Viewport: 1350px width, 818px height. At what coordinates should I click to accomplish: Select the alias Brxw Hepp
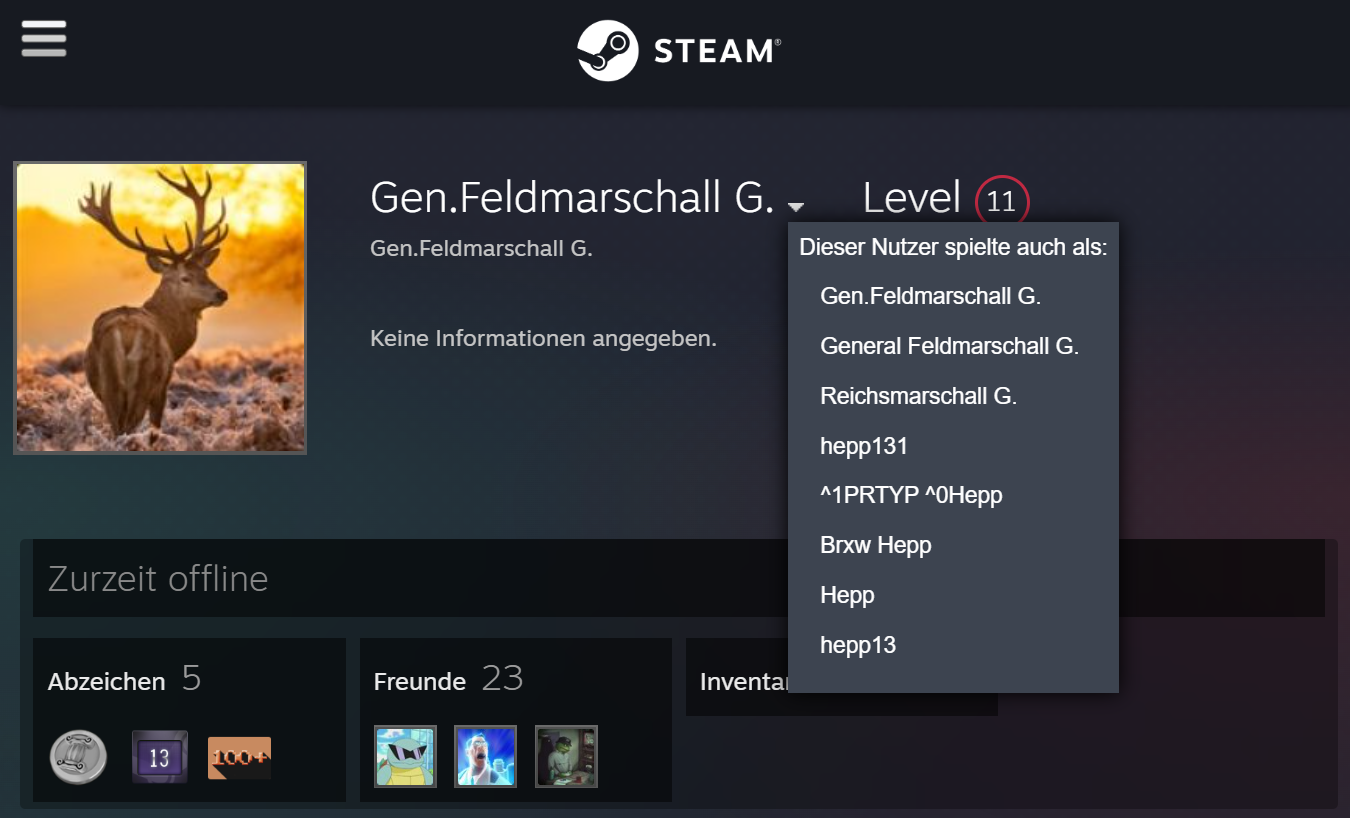point(876,545)
